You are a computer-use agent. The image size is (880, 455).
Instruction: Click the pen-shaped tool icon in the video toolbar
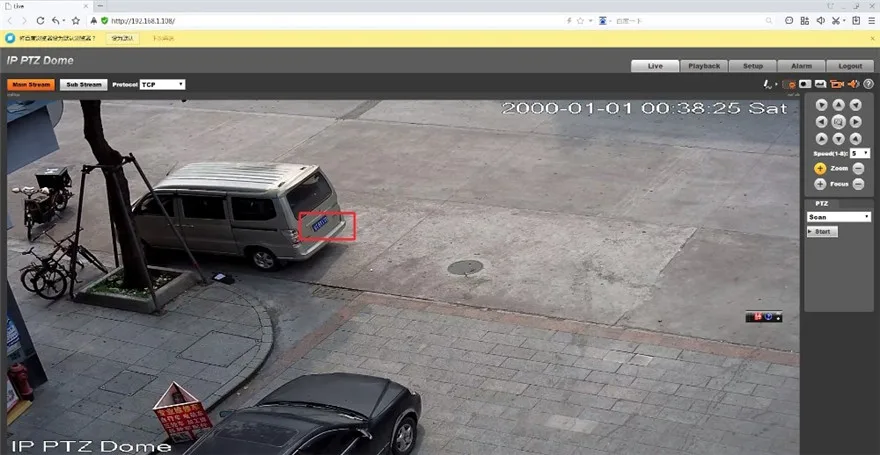tap(768, 84)
